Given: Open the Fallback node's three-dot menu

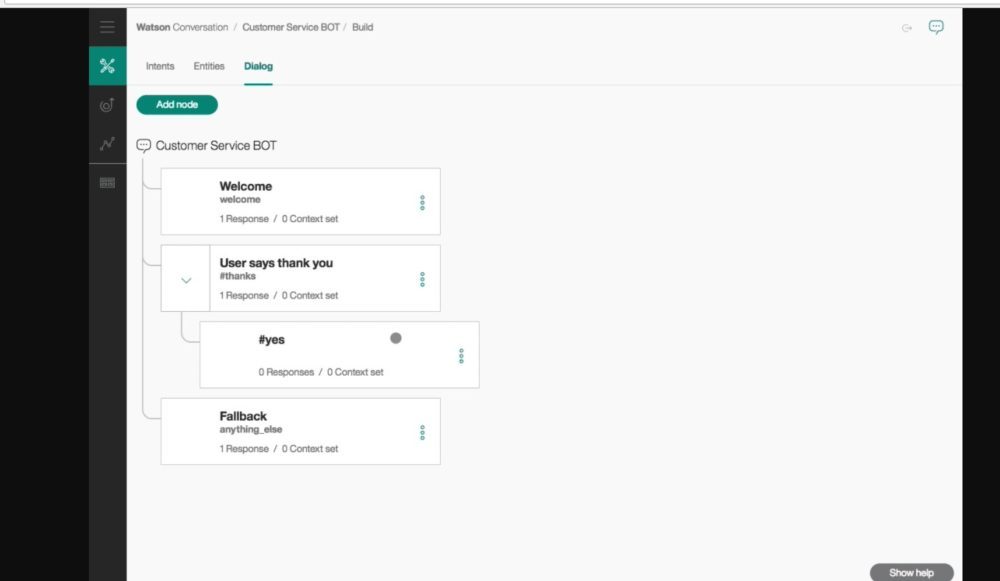Looking at the screenshot, I should click(x=422, y=432).
